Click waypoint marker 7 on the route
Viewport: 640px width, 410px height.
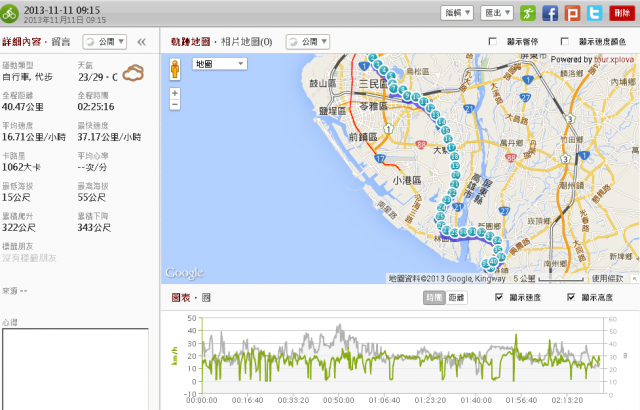(393, 89)
